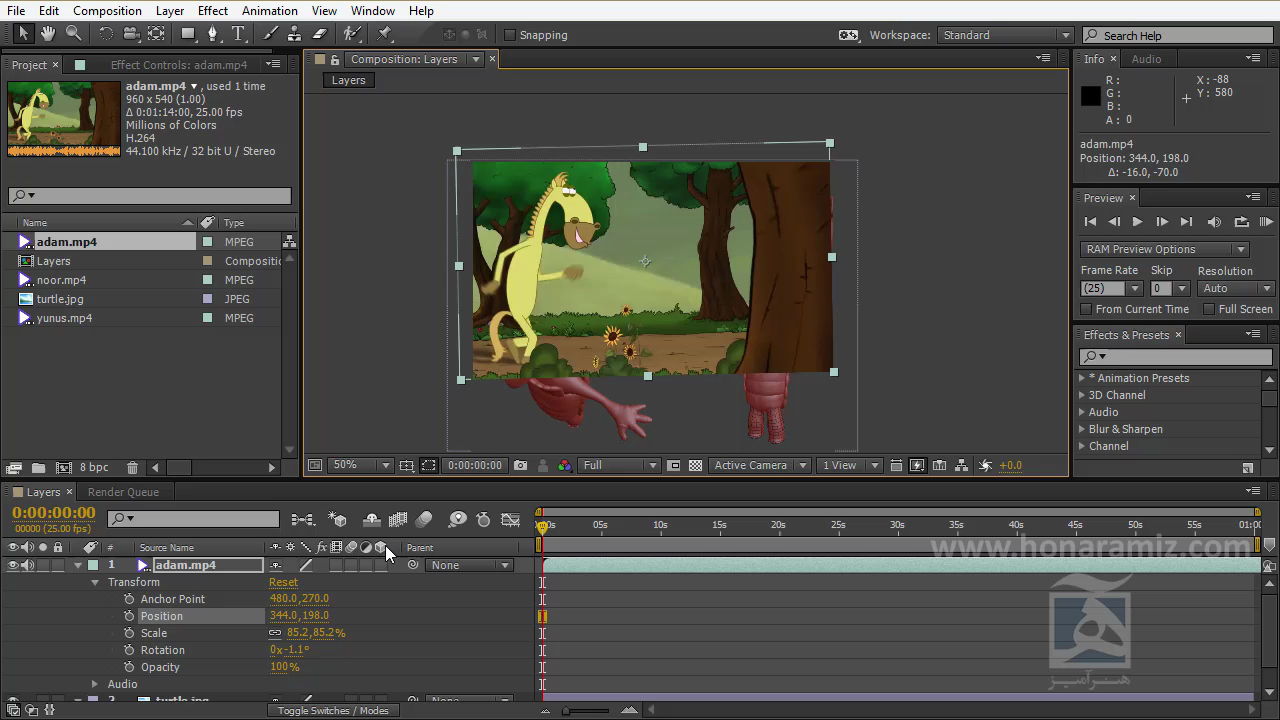The width and height of the screenshot is (1280, 720).
Task: Expand the Audio property group
Action: (x=96, y=684)
